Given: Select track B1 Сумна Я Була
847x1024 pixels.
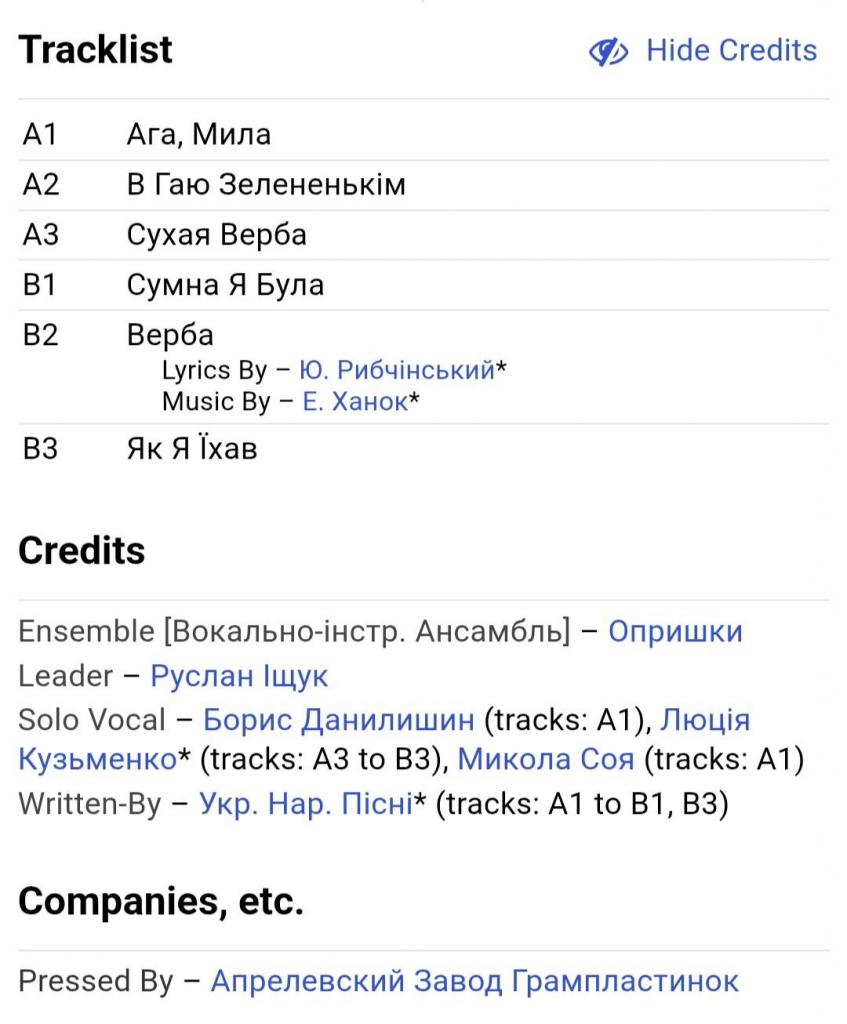Looking at the screenshot, I should [x=423, y=285].
